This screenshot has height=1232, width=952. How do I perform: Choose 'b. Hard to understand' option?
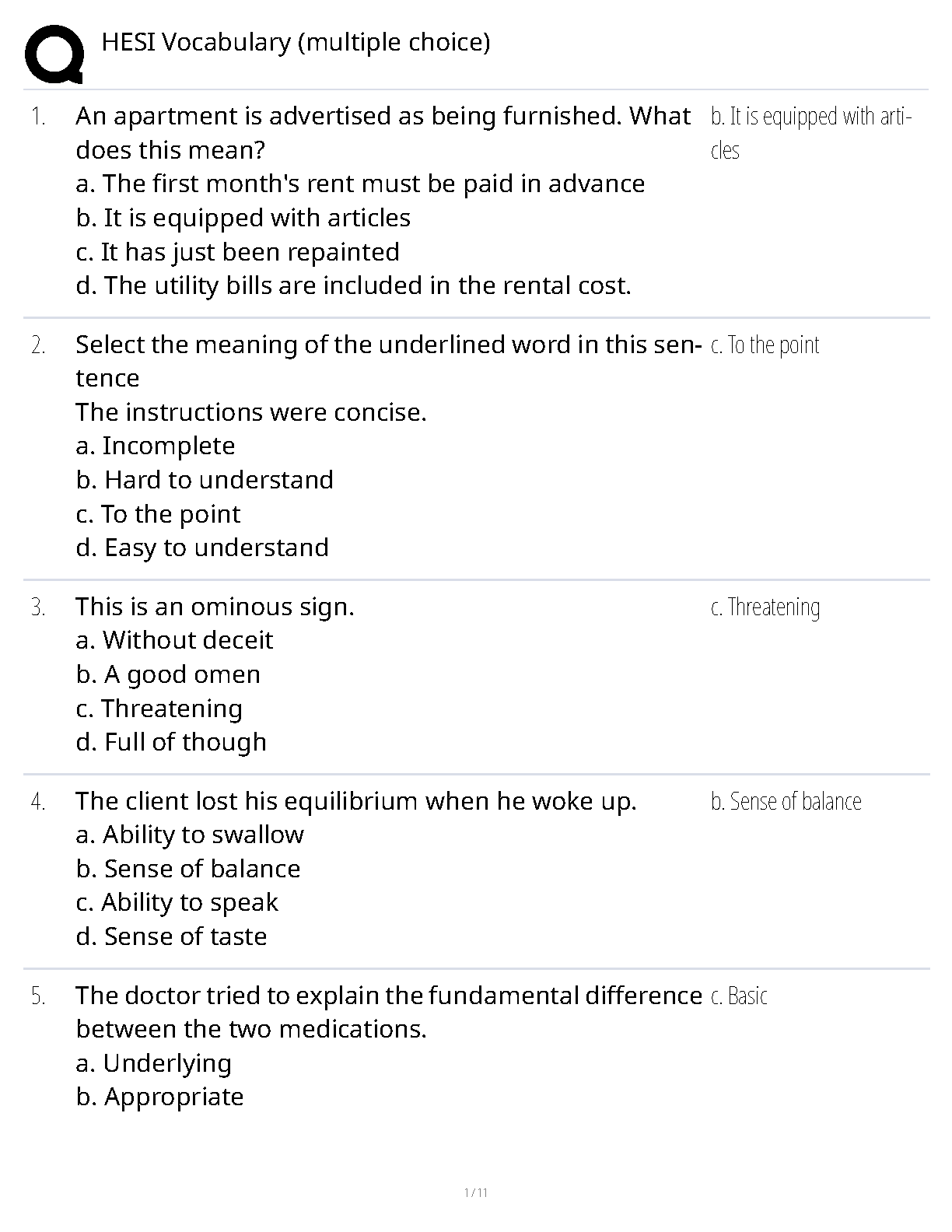tap(205, 480)
